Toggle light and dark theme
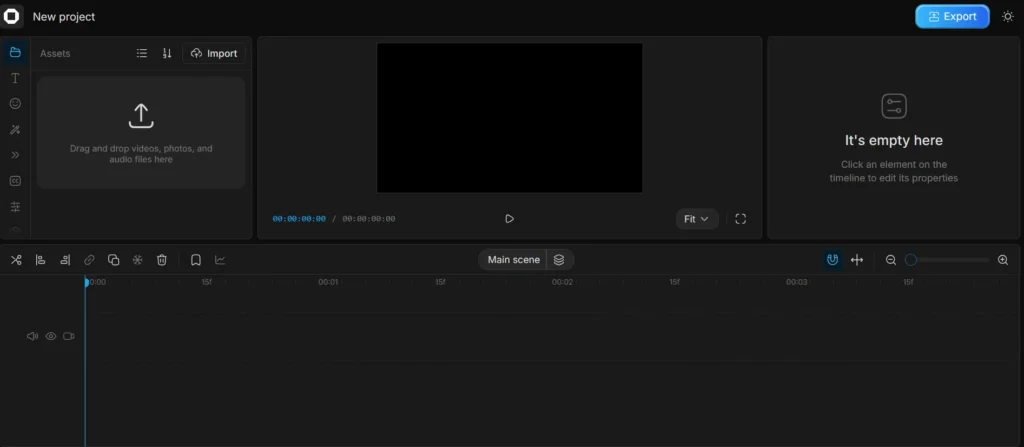Viewport: 1024px width, 447px height. (1008, 16)
